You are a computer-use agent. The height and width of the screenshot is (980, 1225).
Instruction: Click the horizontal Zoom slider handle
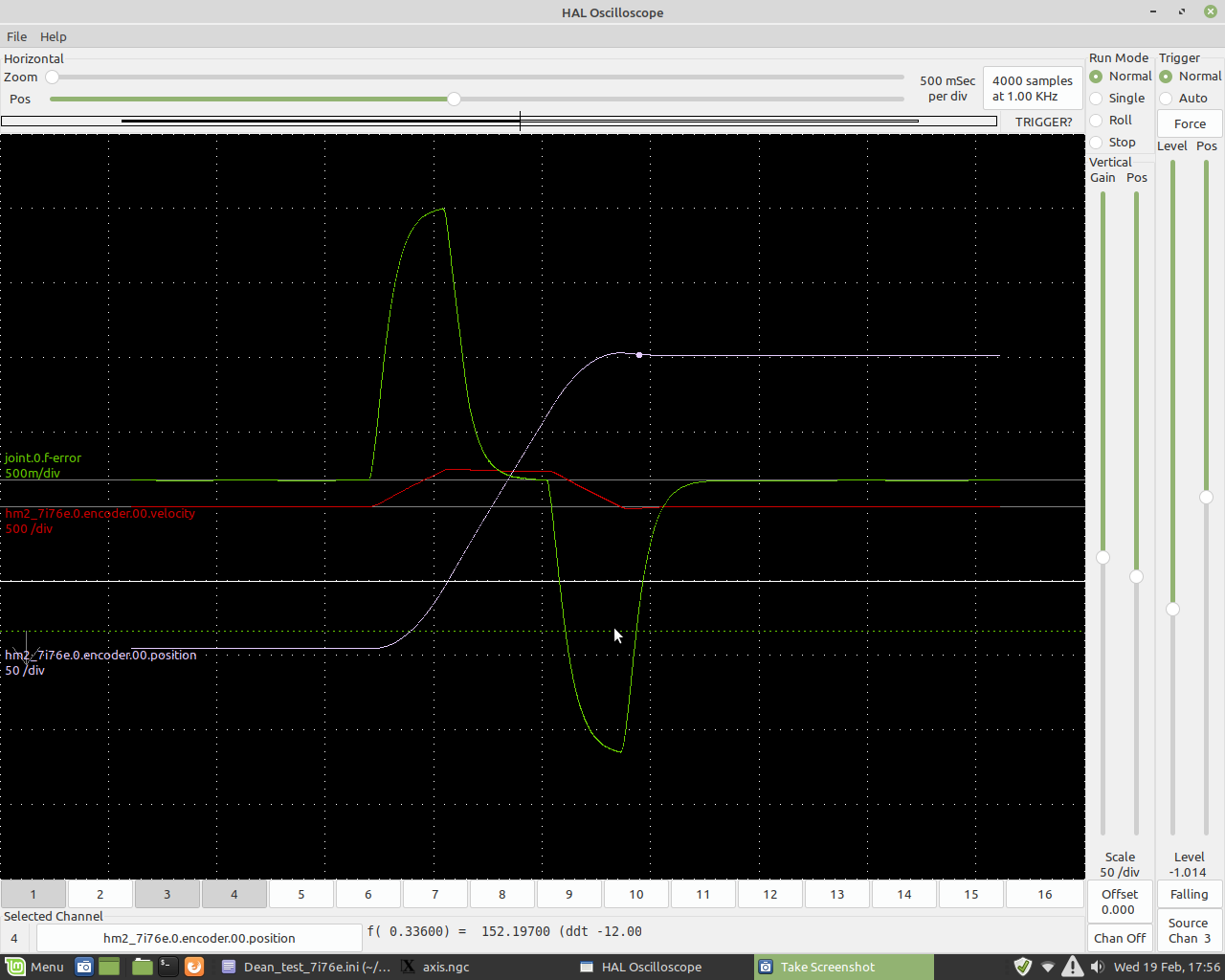click(x=53, y=77)
